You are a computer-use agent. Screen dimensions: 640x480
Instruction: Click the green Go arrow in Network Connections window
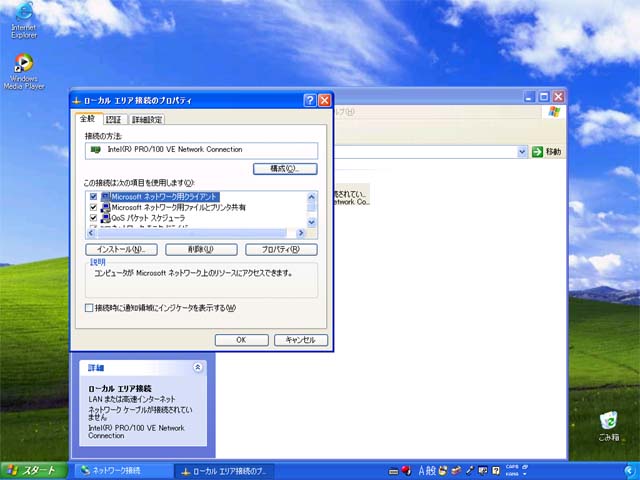537,152
